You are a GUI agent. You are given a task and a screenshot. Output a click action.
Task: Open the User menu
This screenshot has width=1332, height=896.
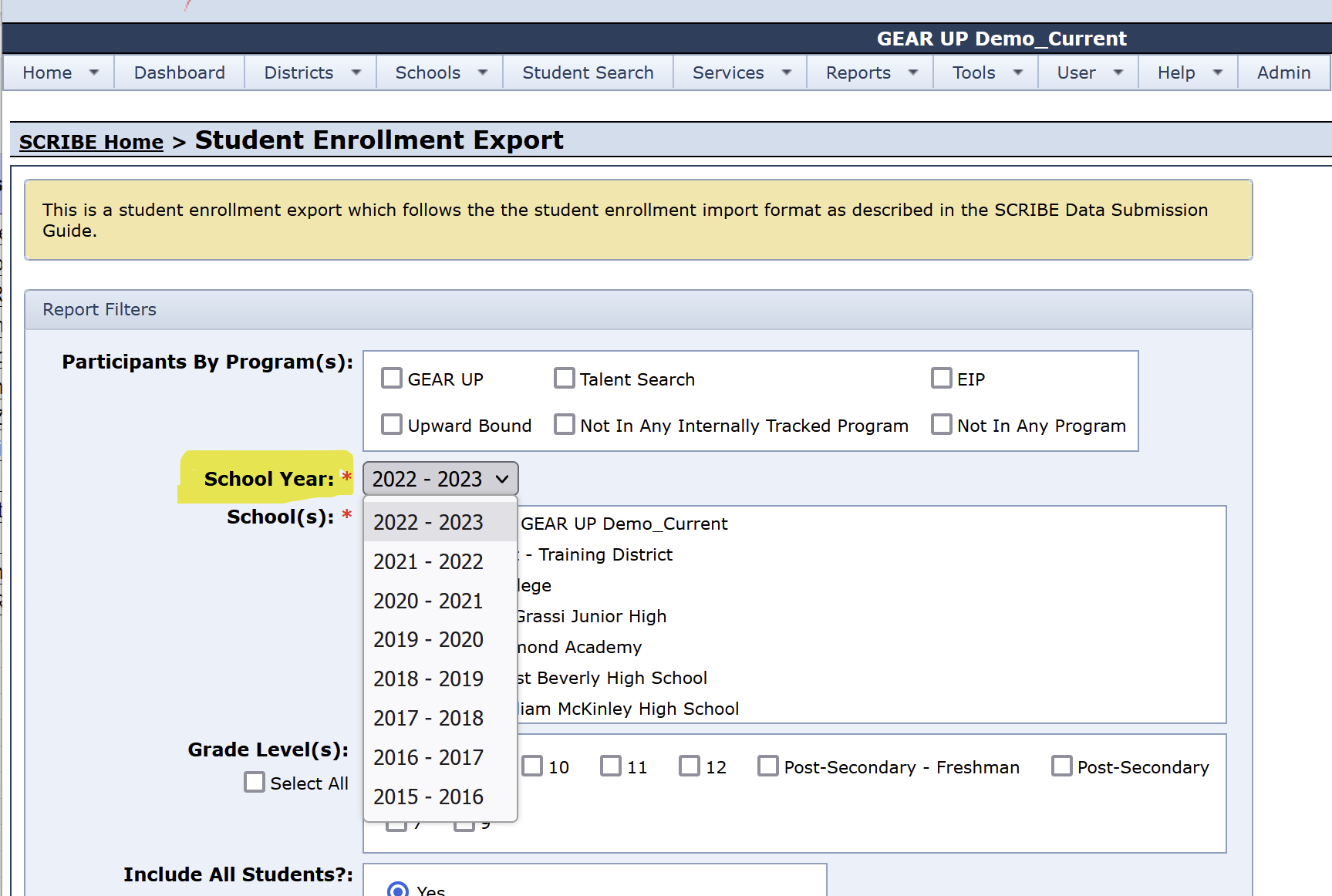click(1088, 72)
